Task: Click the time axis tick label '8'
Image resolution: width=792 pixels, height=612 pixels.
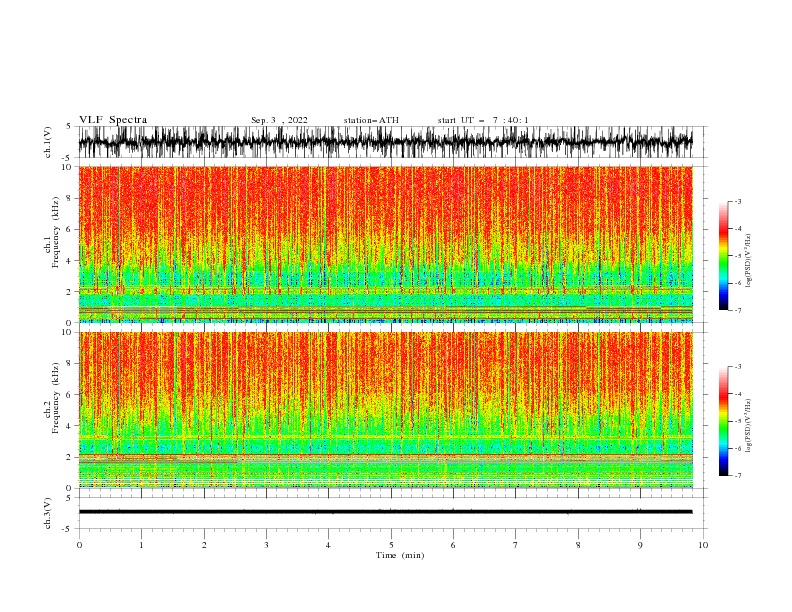Action: point(578,545)
